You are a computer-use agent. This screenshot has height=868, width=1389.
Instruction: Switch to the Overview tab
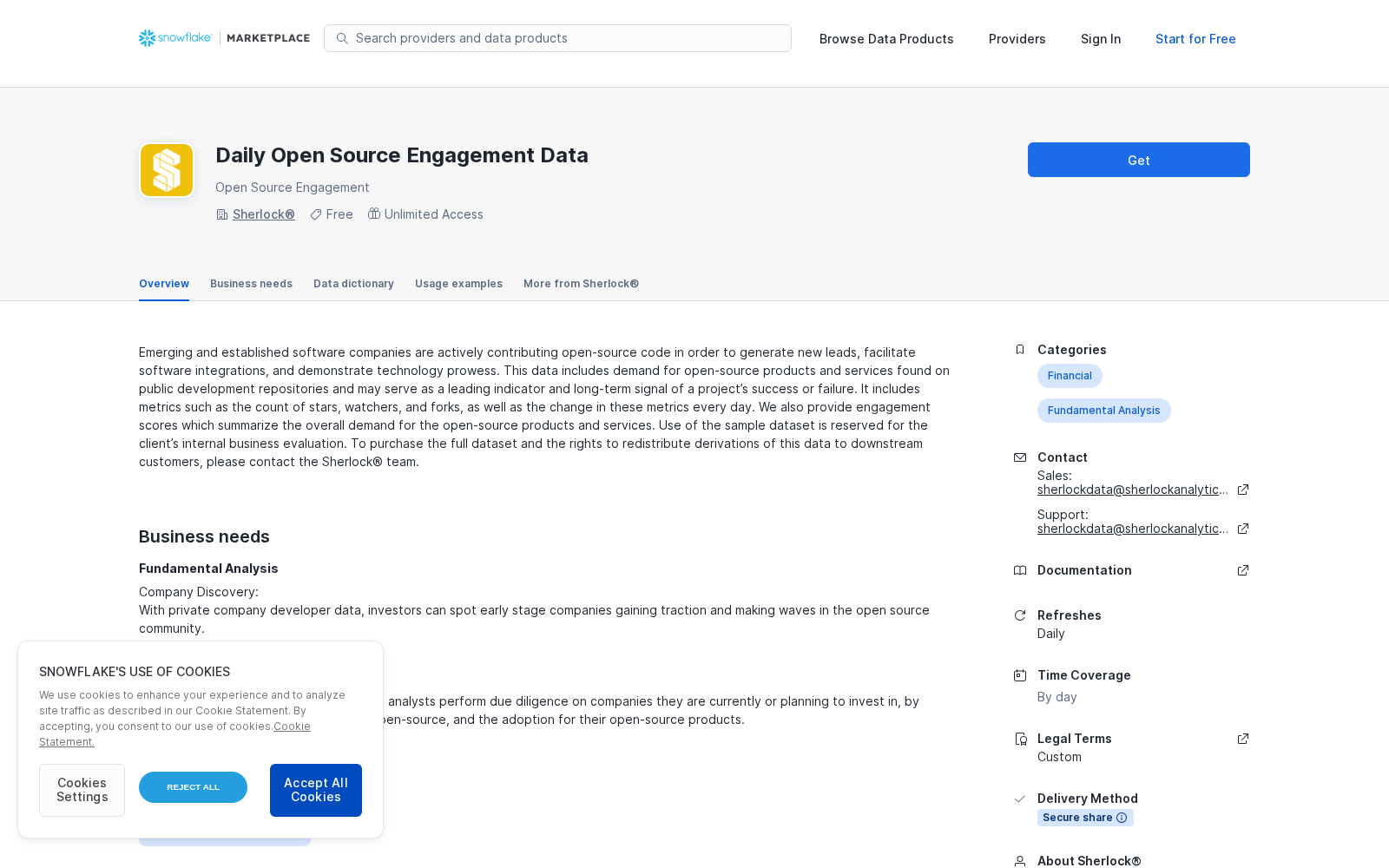pos(164,284)
